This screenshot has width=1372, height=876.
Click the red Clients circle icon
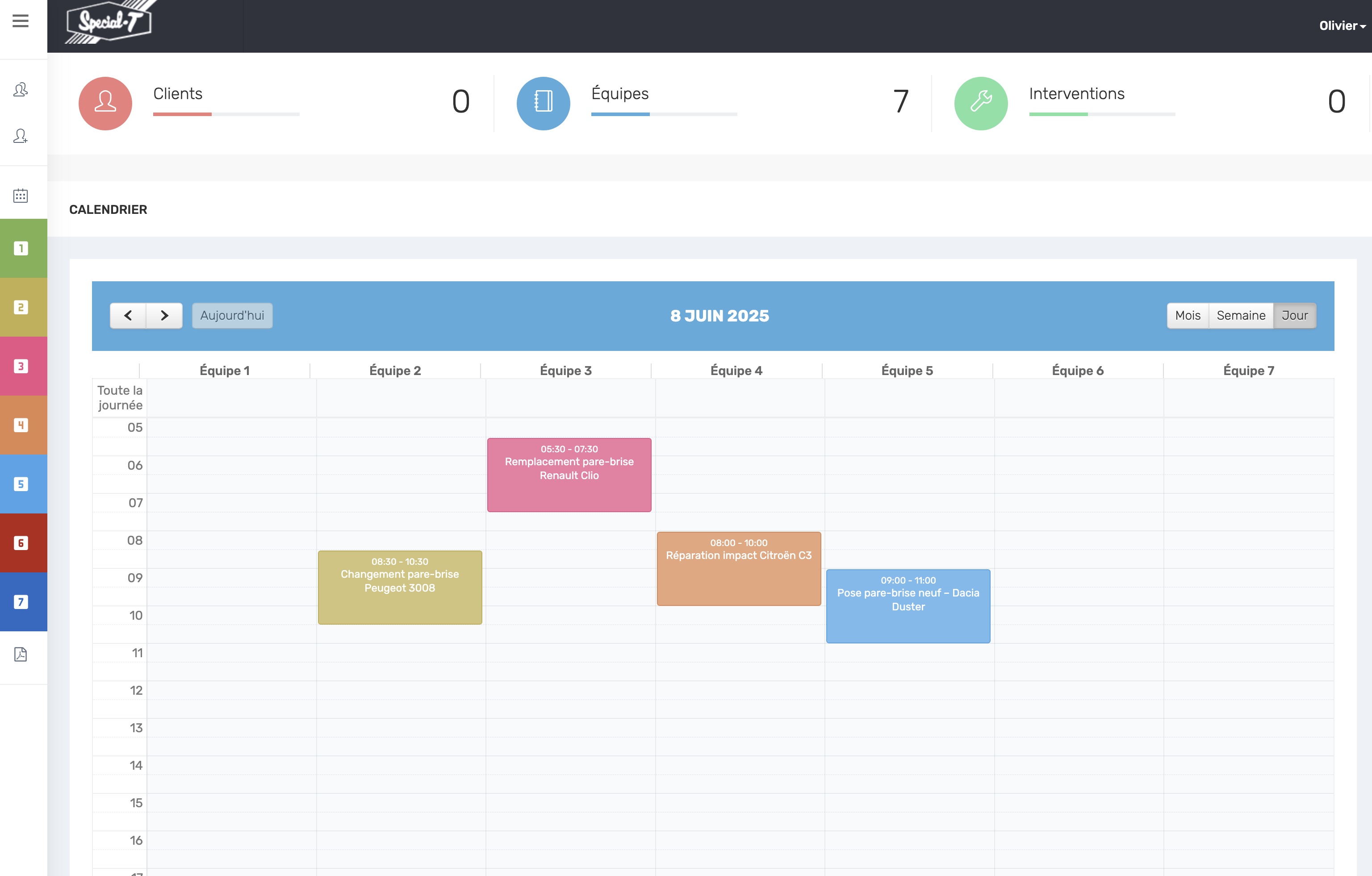[x=105, y=103]
